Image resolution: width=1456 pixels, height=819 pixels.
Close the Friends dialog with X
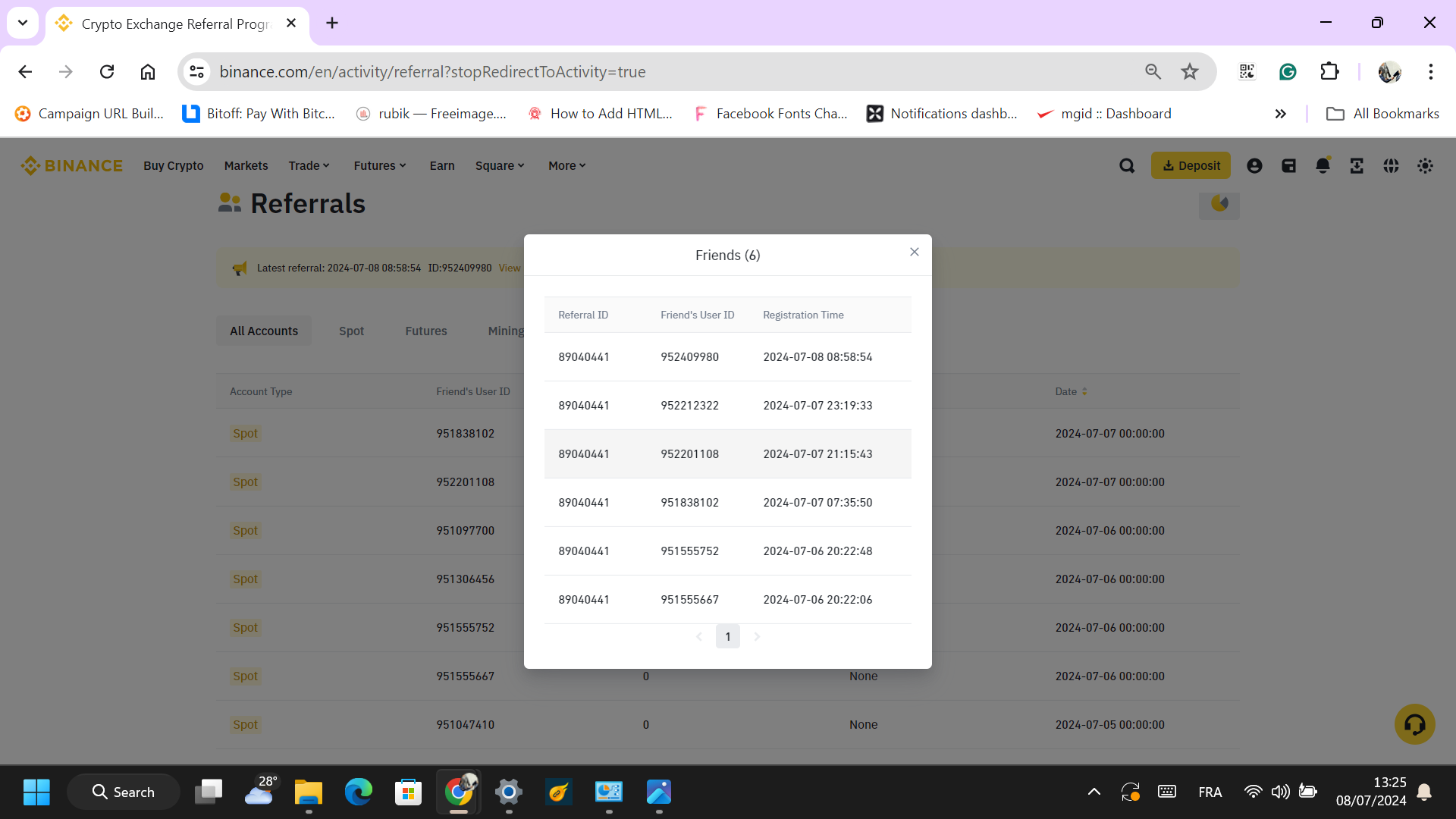[915, 252]
